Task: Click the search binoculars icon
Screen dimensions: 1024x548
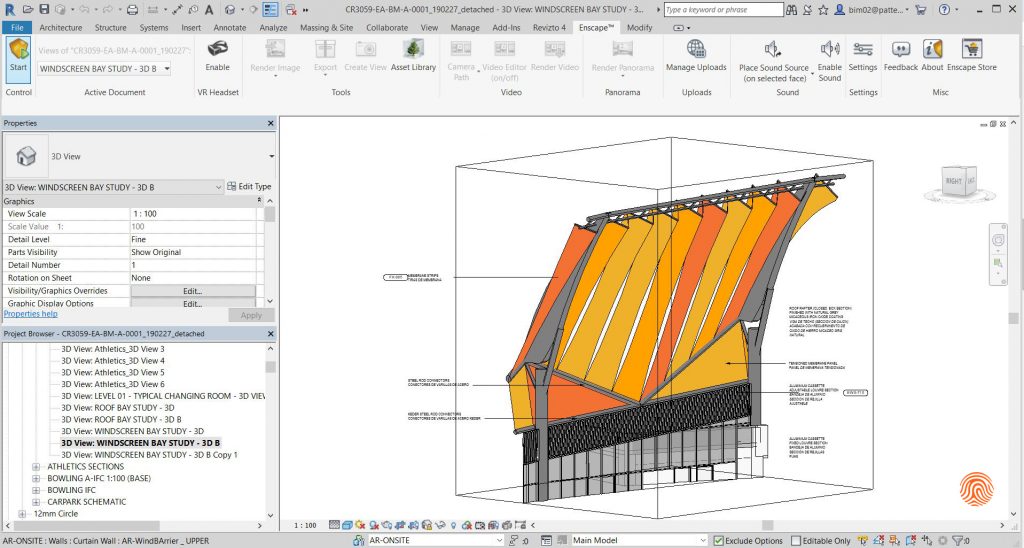Action: coord(792,10)
